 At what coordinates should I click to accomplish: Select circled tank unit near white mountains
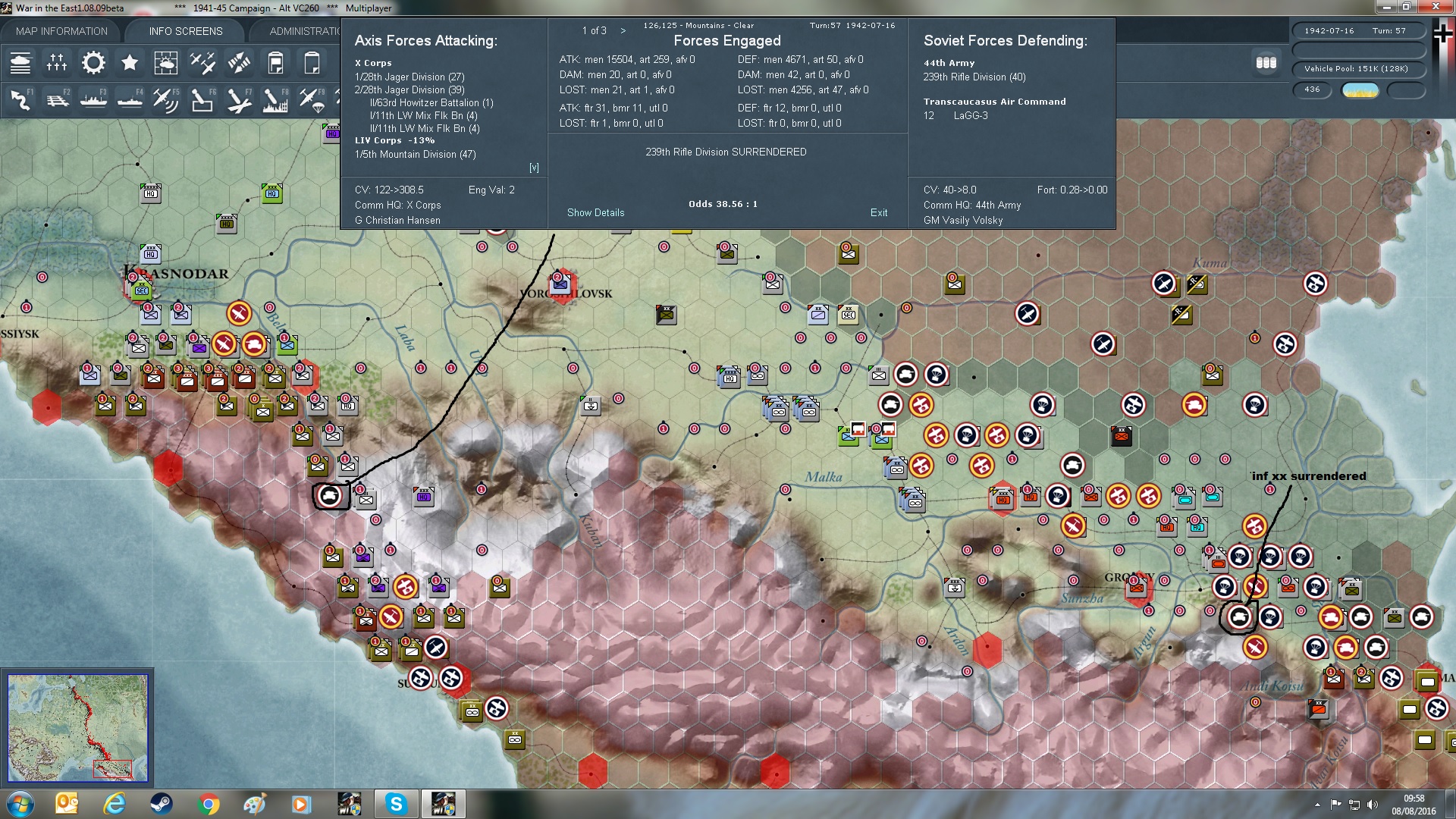330,497
